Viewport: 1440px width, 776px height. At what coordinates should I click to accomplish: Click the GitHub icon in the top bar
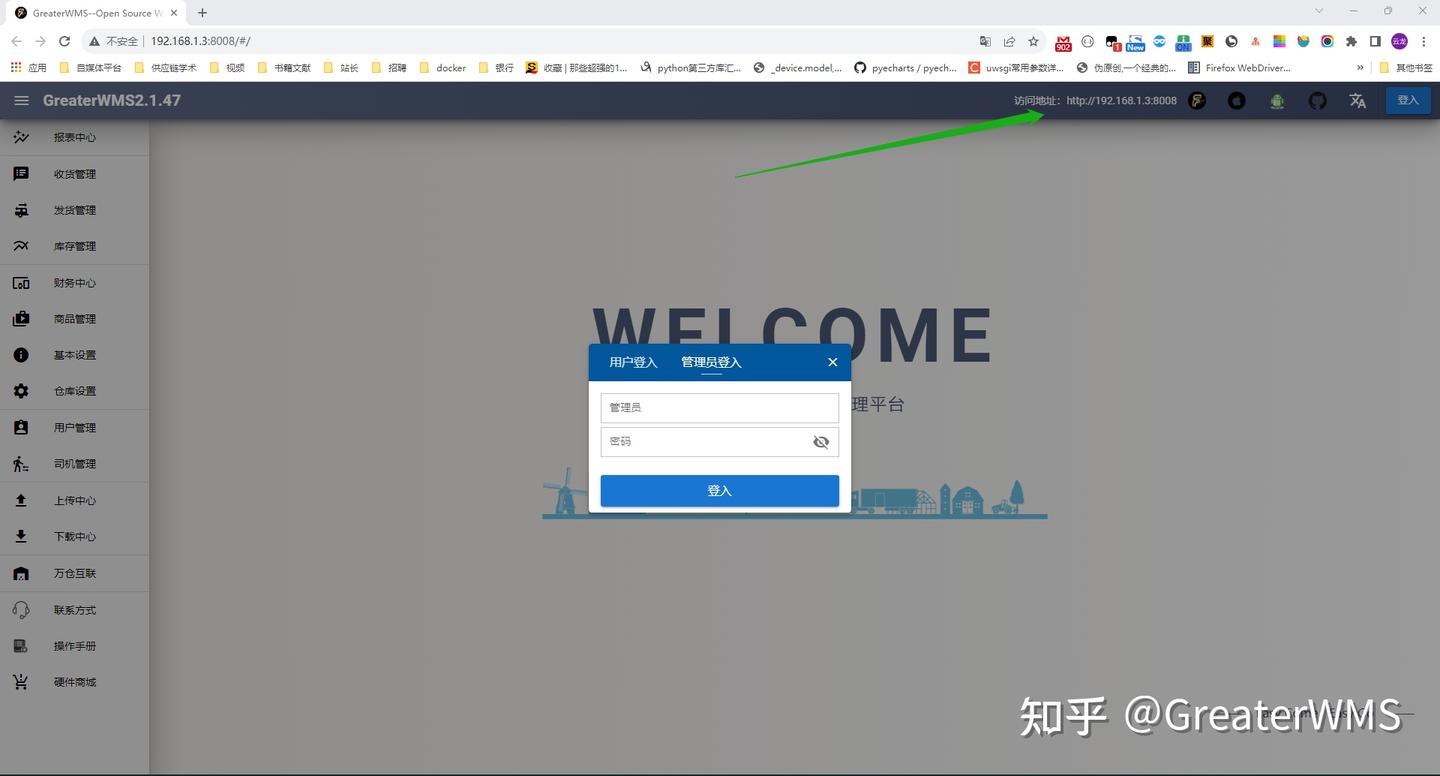point(1317,100)
